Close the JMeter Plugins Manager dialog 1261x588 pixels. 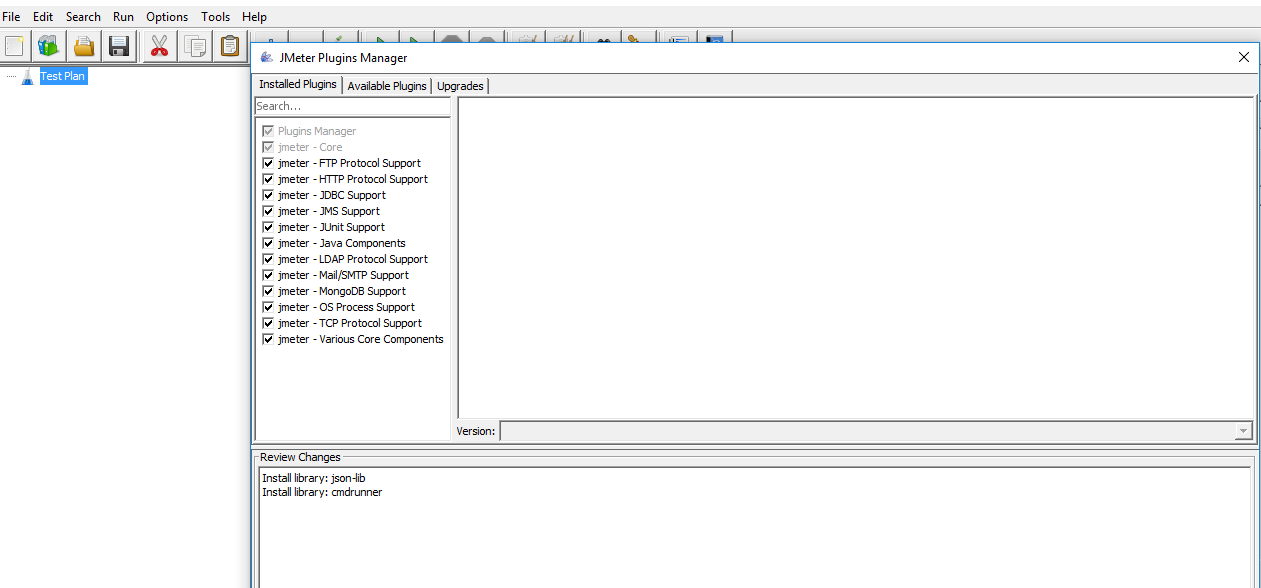point(1243,57)
